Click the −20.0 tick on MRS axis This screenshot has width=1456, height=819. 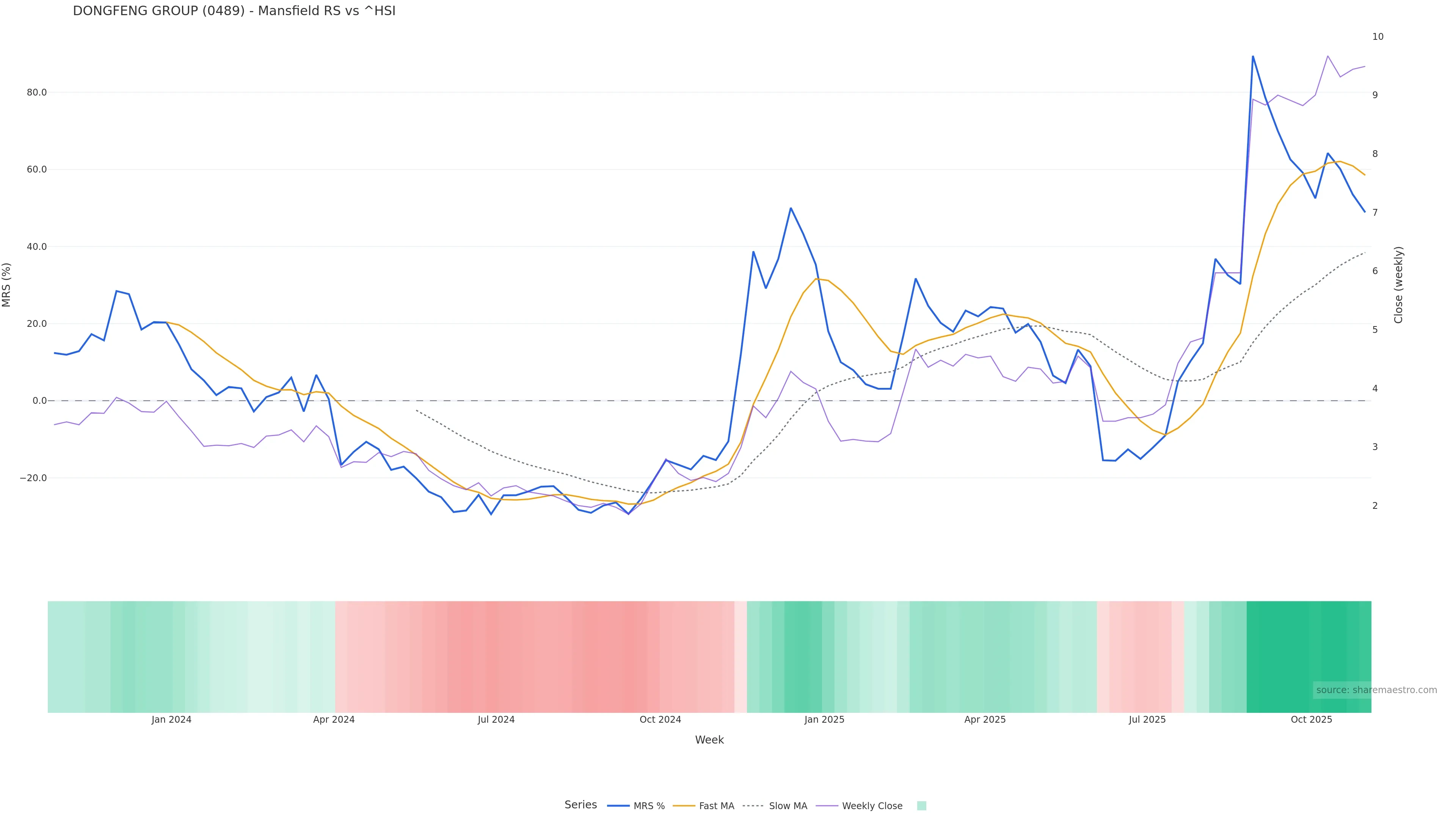(x=33, y=478)
